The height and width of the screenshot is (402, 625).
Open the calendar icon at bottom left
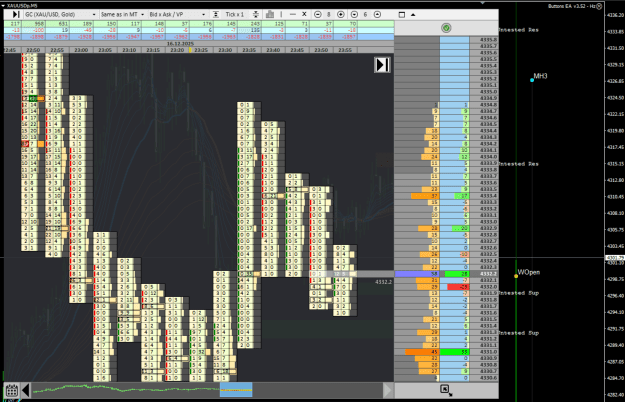tap(12, 390)
